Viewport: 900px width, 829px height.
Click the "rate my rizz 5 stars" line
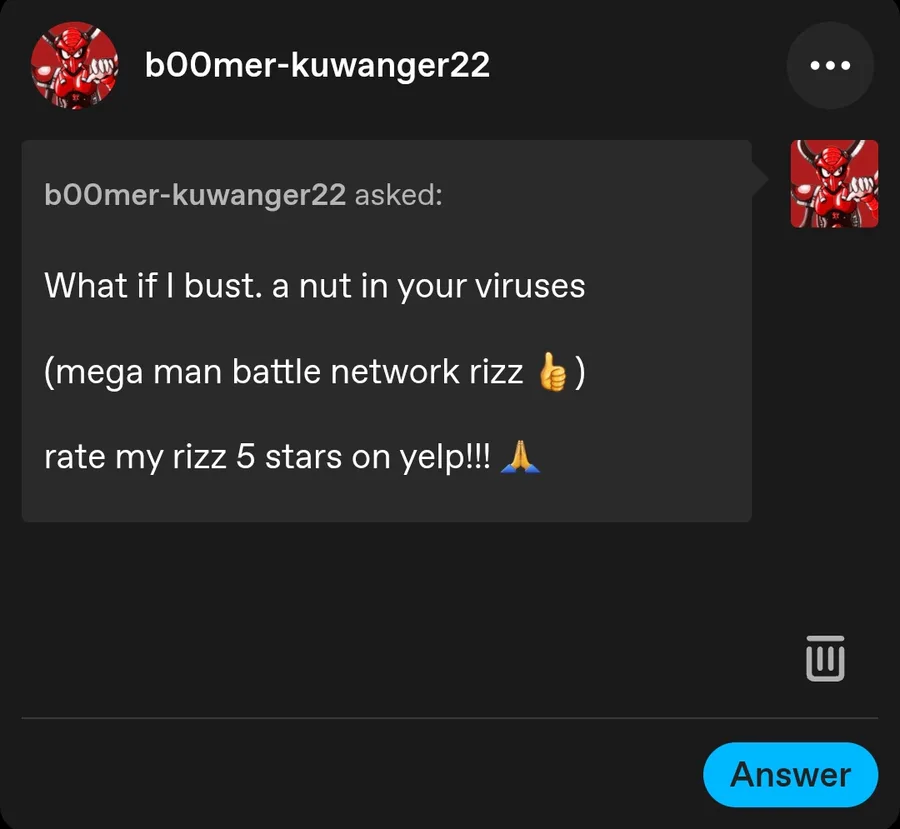tap(267, 457)
